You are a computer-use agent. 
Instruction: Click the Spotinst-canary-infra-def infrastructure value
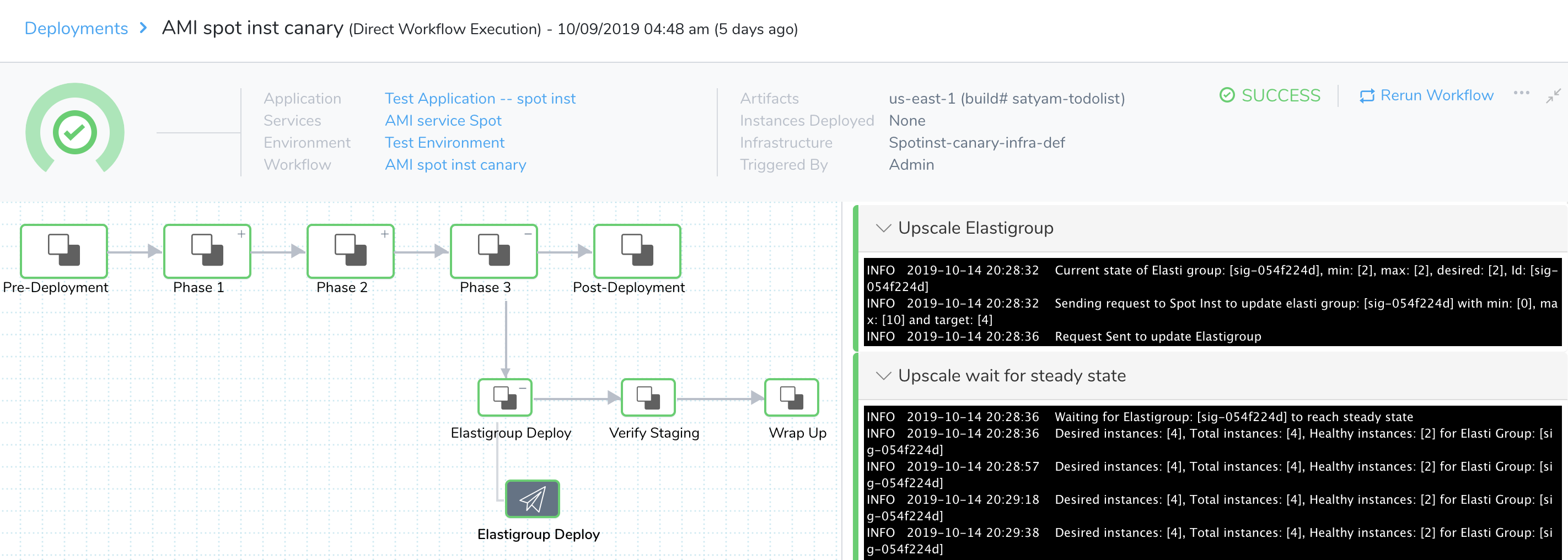(x=976, y=142)
